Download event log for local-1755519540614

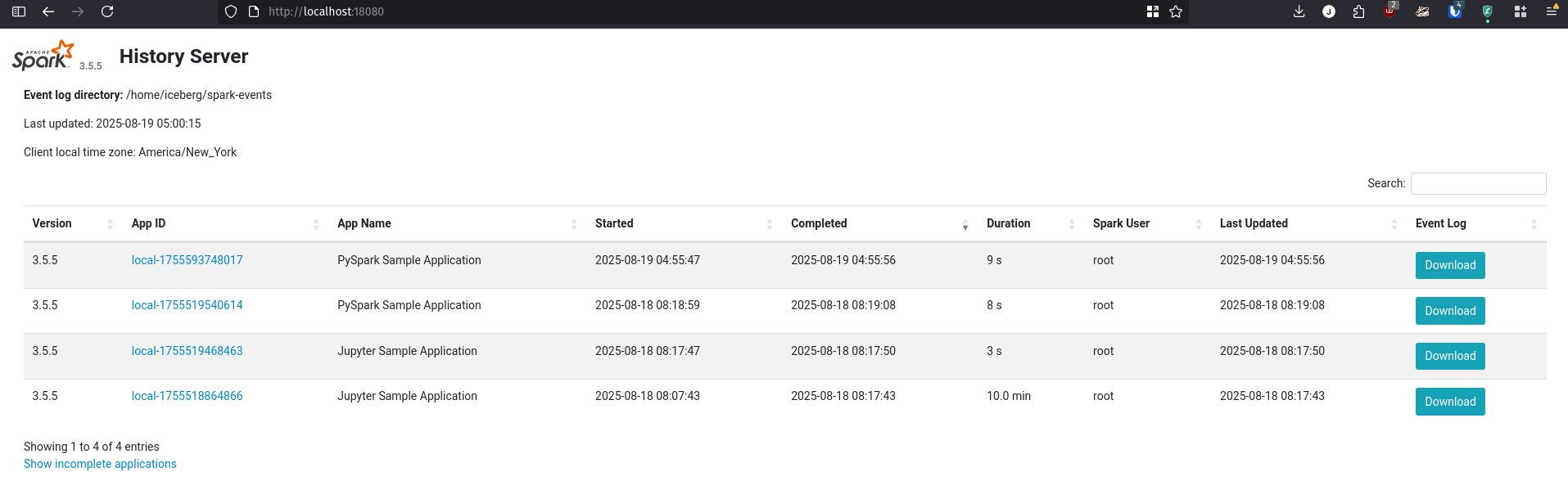[x=1449, y=311]
